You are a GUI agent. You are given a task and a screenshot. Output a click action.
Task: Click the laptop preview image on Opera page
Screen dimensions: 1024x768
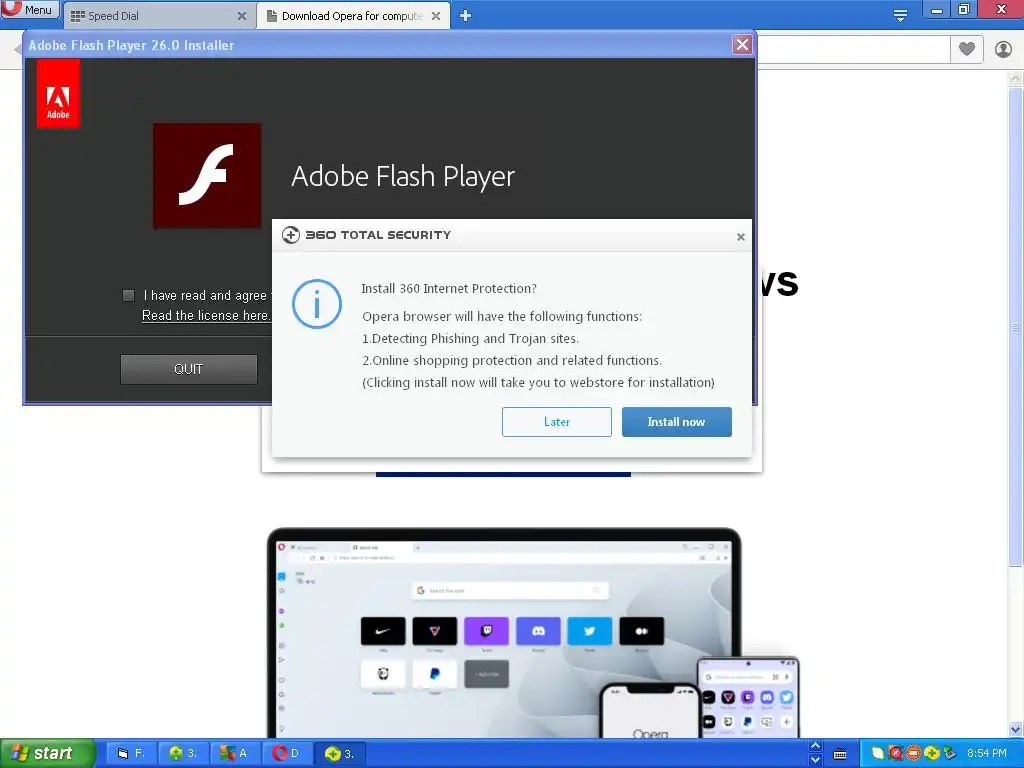coord(504,632)
